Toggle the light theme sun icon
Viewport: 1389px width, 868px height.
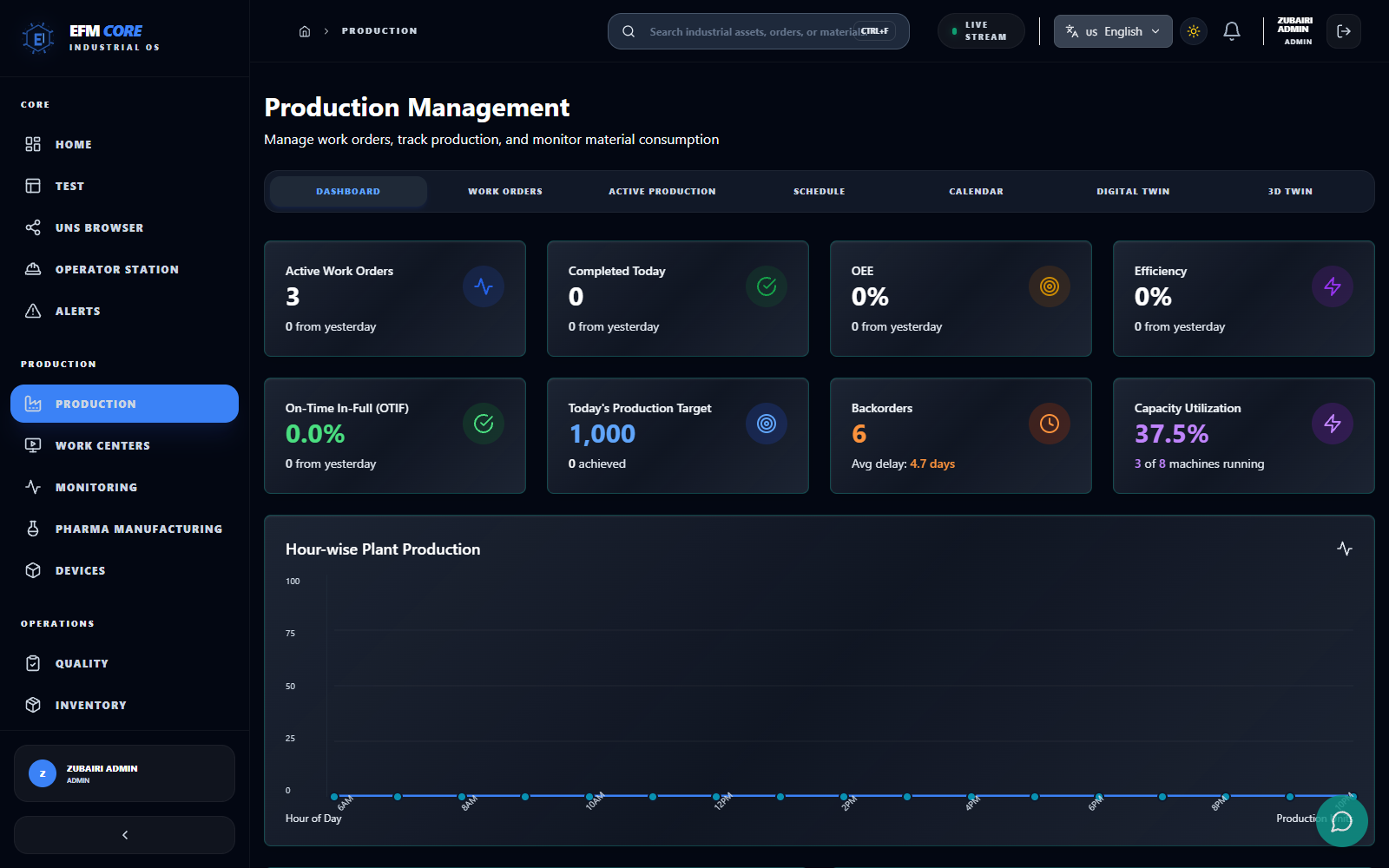tap(1194, 31)
